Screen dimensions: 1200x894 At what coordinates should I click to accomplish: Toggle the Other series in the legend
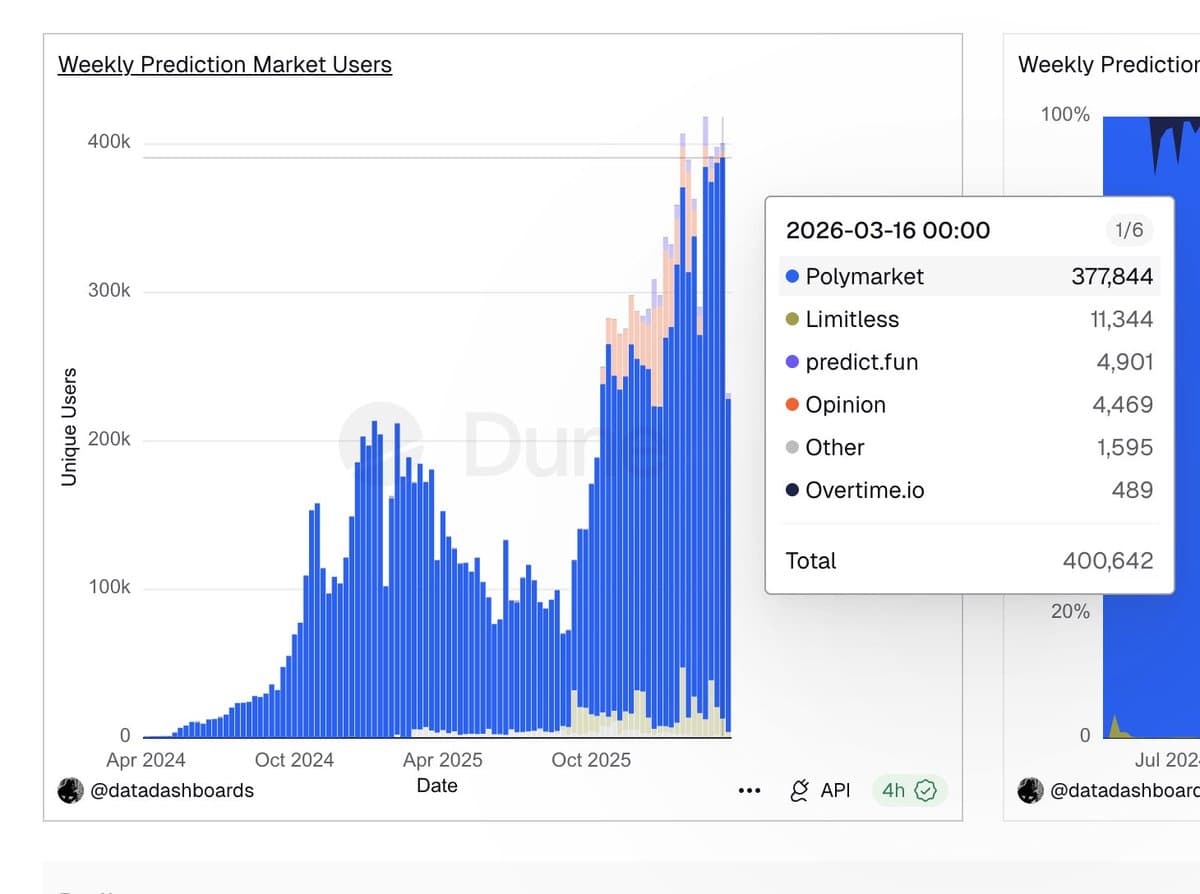[x=834, y=448]
